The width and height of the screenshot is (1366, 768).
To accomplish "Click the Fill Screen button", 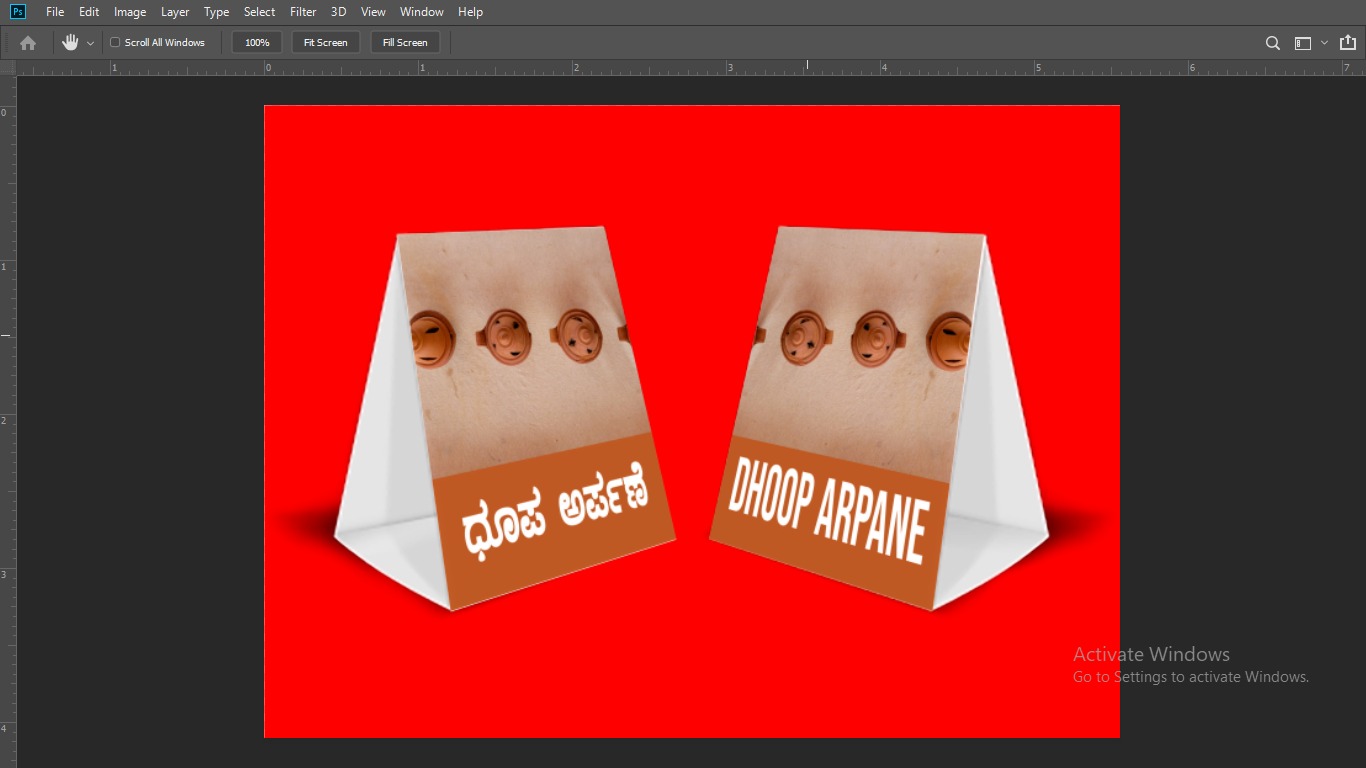I will tap(405, 43).
